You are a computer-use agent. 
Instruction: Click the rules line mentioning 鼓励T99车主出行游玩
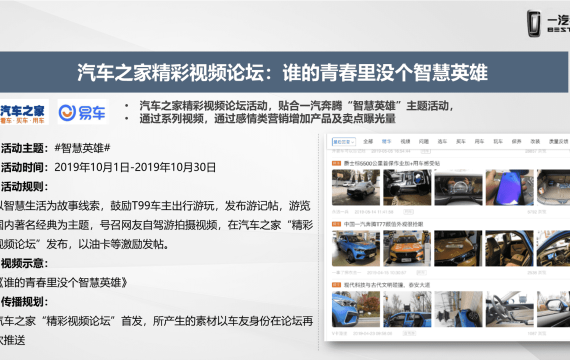tap(155, 206)
